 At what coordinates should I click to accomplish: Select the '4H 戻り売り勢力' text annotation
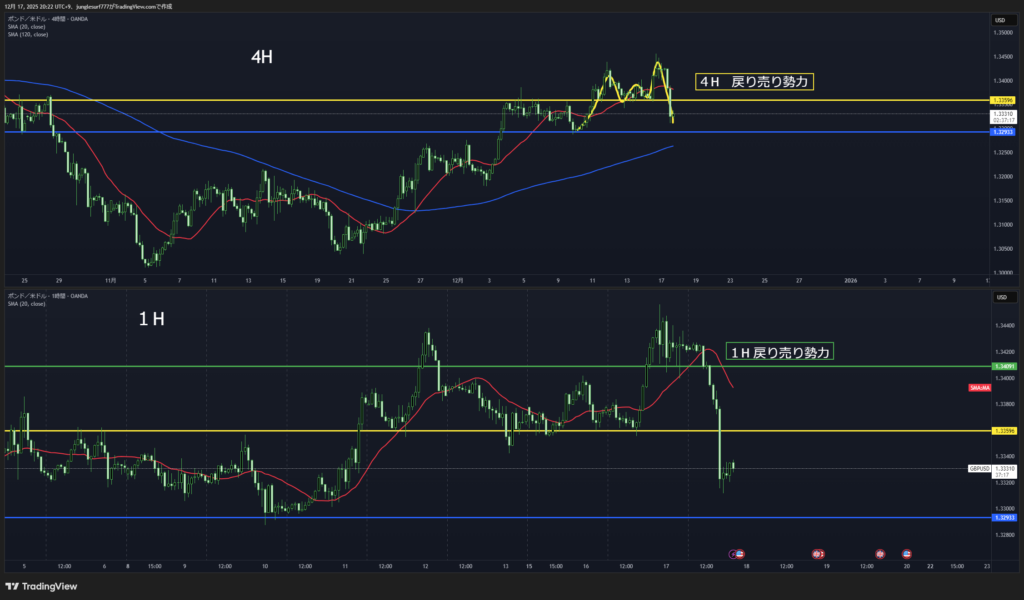[x=754, y=82]
